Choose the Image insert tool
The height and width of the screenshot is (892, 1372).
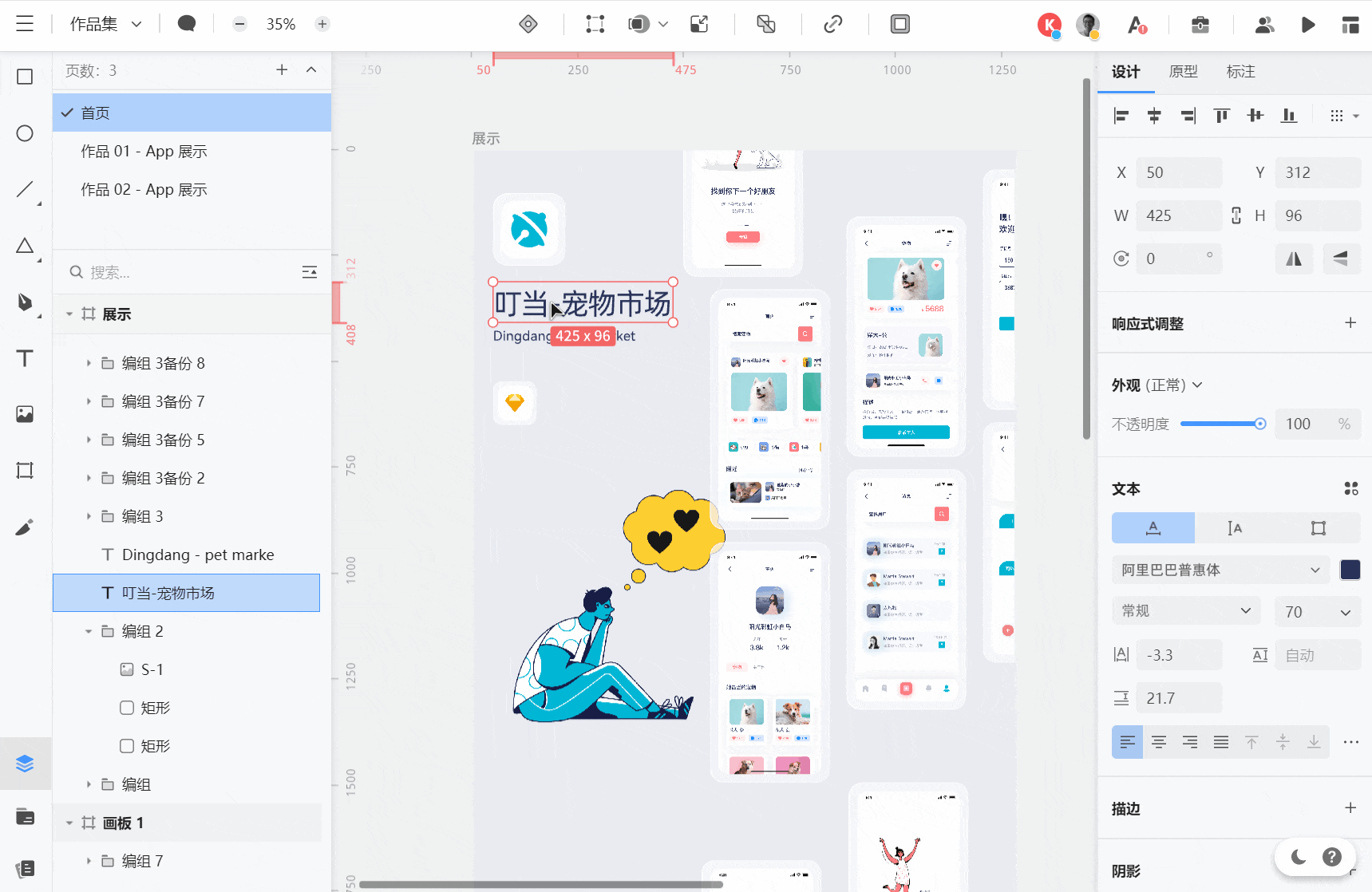pos(25,414)
